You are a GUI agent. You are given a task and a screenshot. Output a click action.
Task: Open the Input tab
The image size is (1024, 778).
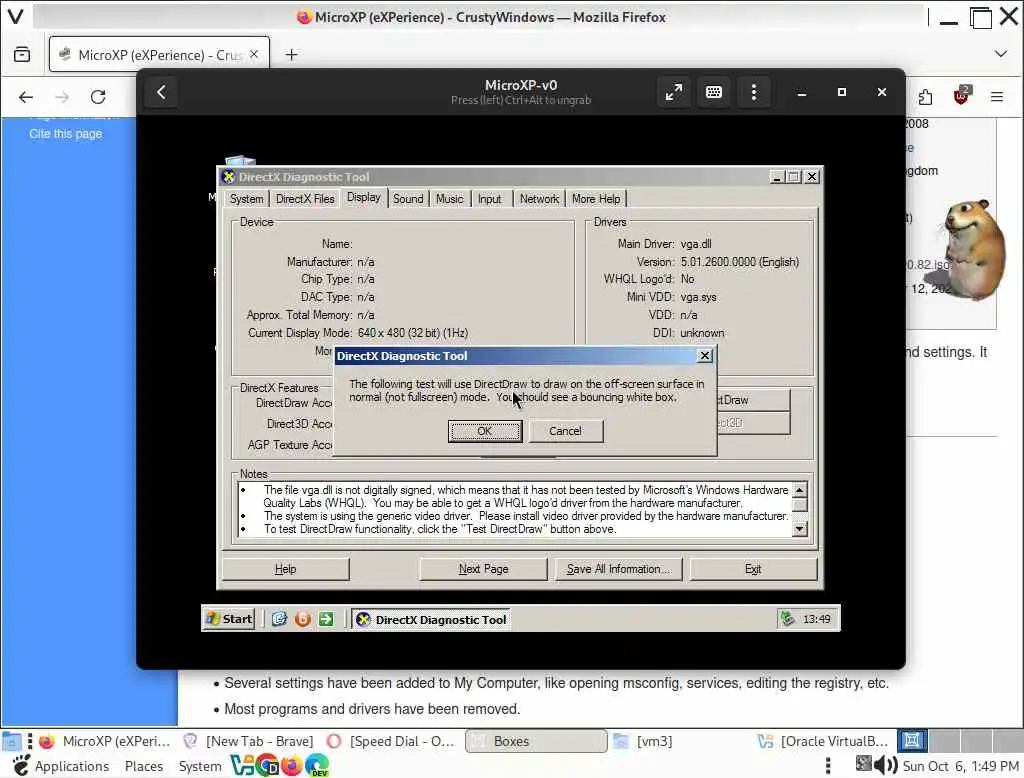(x=490, y=199)
